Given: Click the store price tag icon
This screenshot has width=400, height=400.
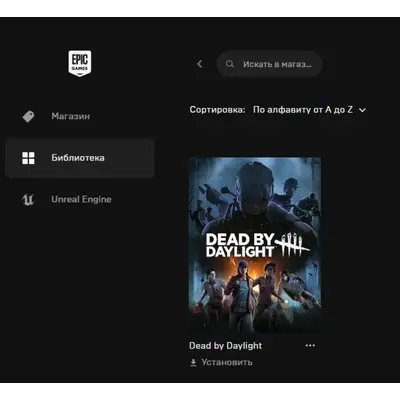Looking at the screenshot, I should [x=28, y=116].
